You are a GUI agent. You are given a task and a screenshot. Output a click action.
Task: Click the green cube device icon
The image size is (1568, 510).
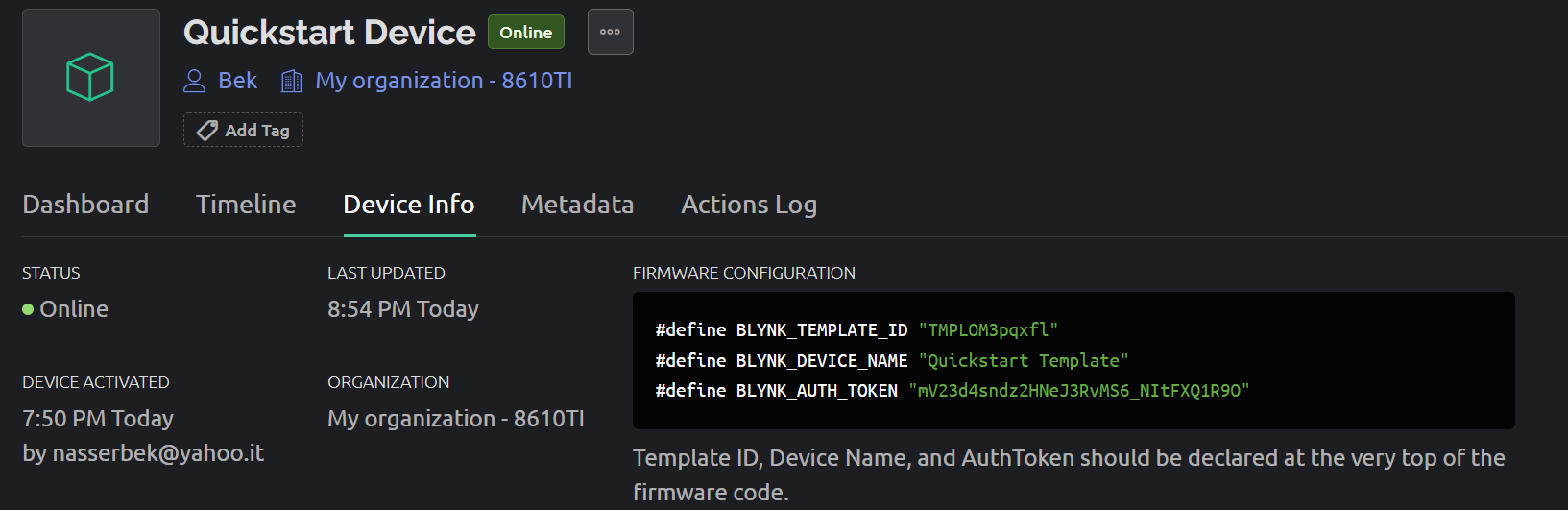[90, 77]
